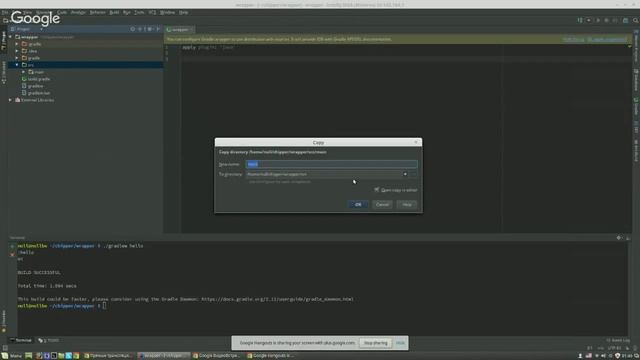This screenshot has width=640, height=360.
Task: Click the volume icon in system tray
Action: pyautogui.click(x=603, y=356)
